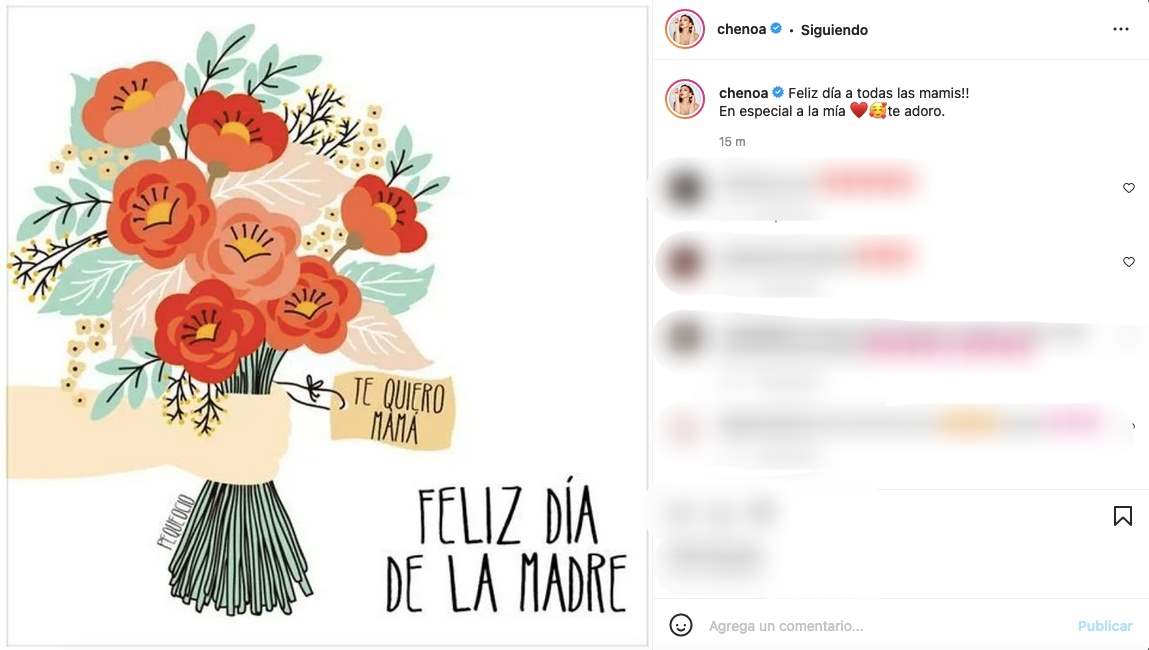Click the third blurred commenter avatar
Screen dimensions: 1149x650
[684, 339]
